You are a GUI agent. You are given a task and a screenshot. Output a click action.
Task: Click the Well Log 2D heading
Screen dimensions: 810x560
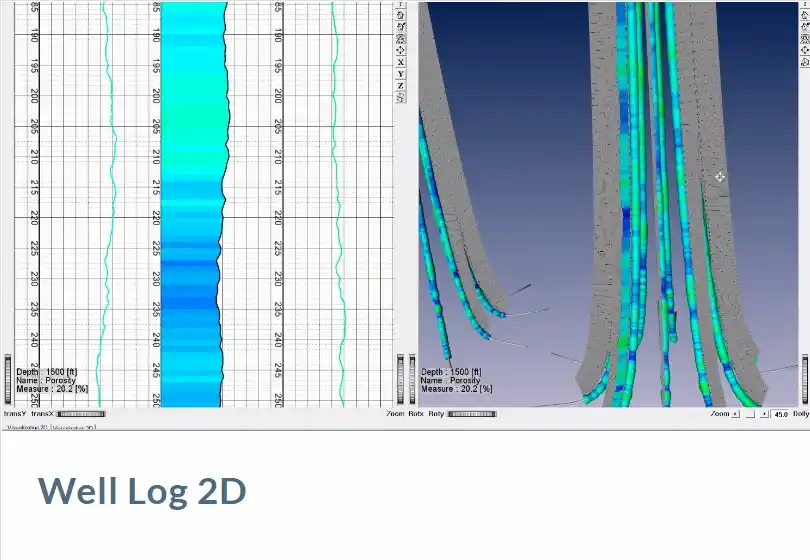(x=142, y=491)
